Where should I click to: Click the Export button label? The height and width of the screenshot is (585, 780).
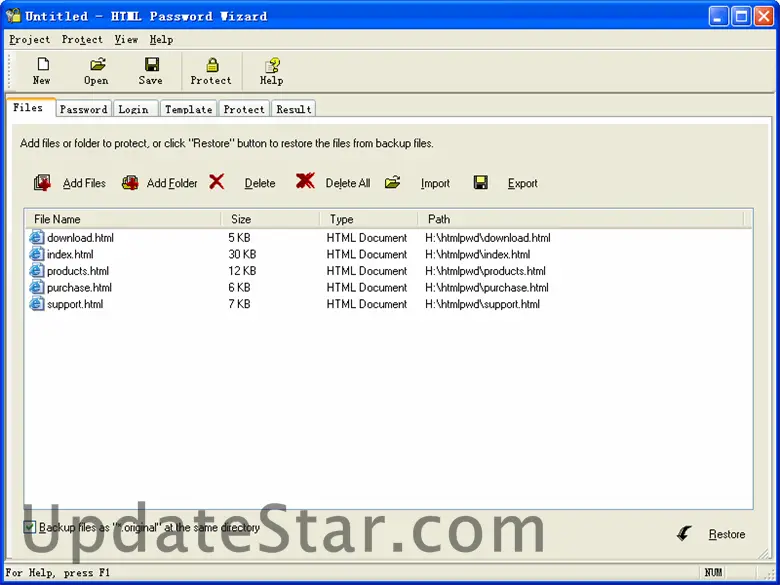click(x=522, y=183)
